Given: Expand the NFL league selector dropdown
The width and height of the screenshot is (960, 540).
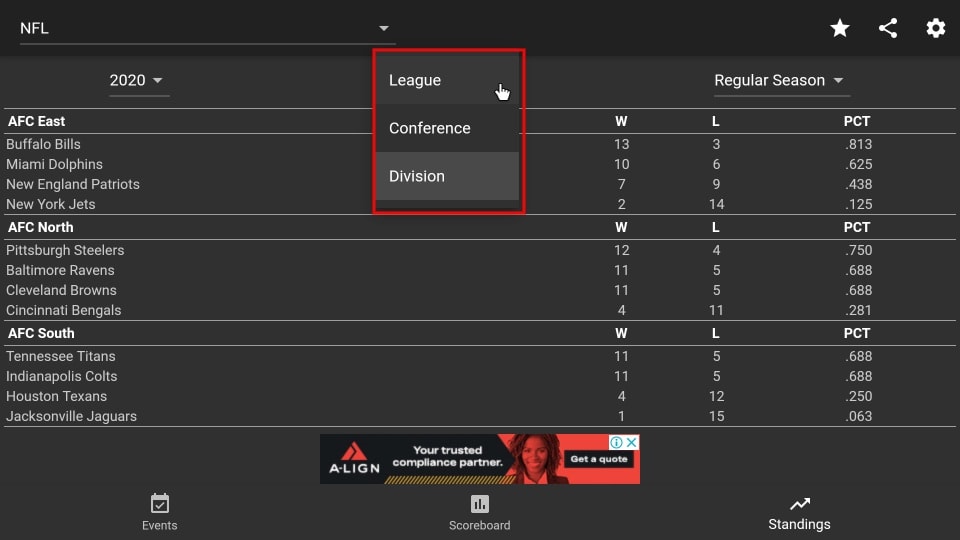Looking at the screenshot, I should [207, 29].
